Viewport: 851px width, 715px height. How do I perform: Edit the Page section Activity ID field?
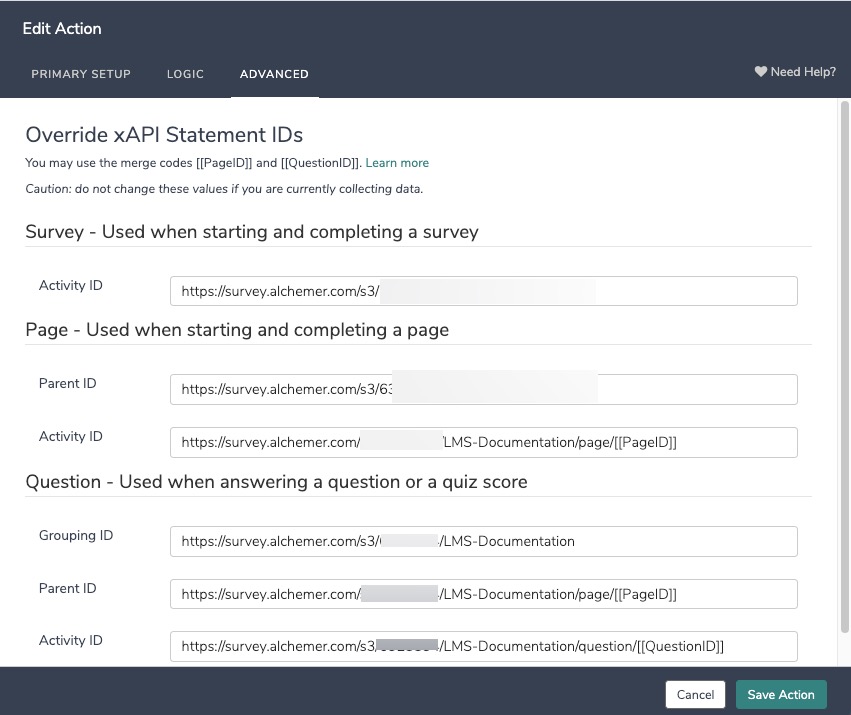(x=483, y=442)
